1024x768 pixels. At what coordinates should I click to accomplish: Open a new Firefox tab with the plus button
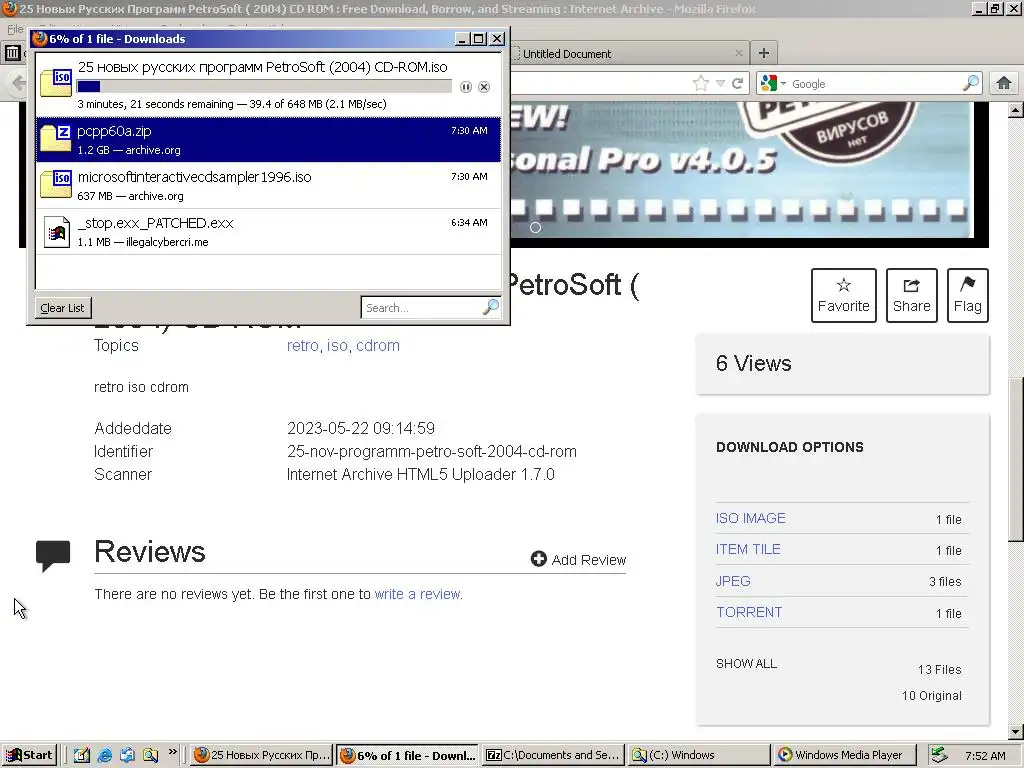763,53
